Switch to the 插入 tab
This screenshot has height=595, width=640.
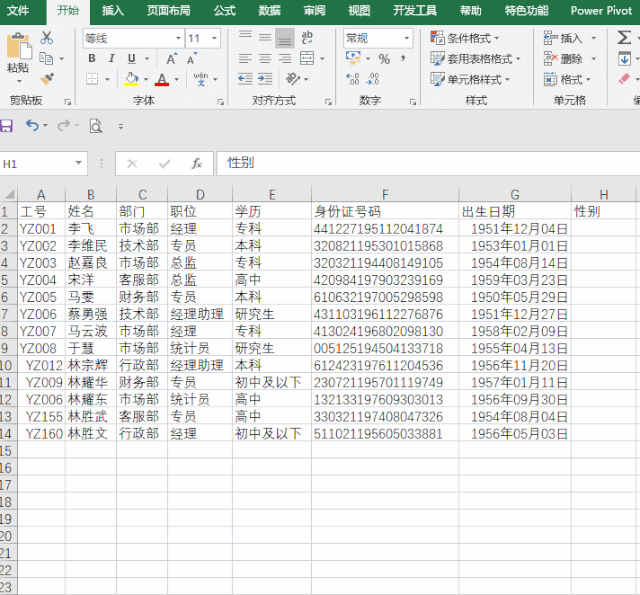point(113,11)
